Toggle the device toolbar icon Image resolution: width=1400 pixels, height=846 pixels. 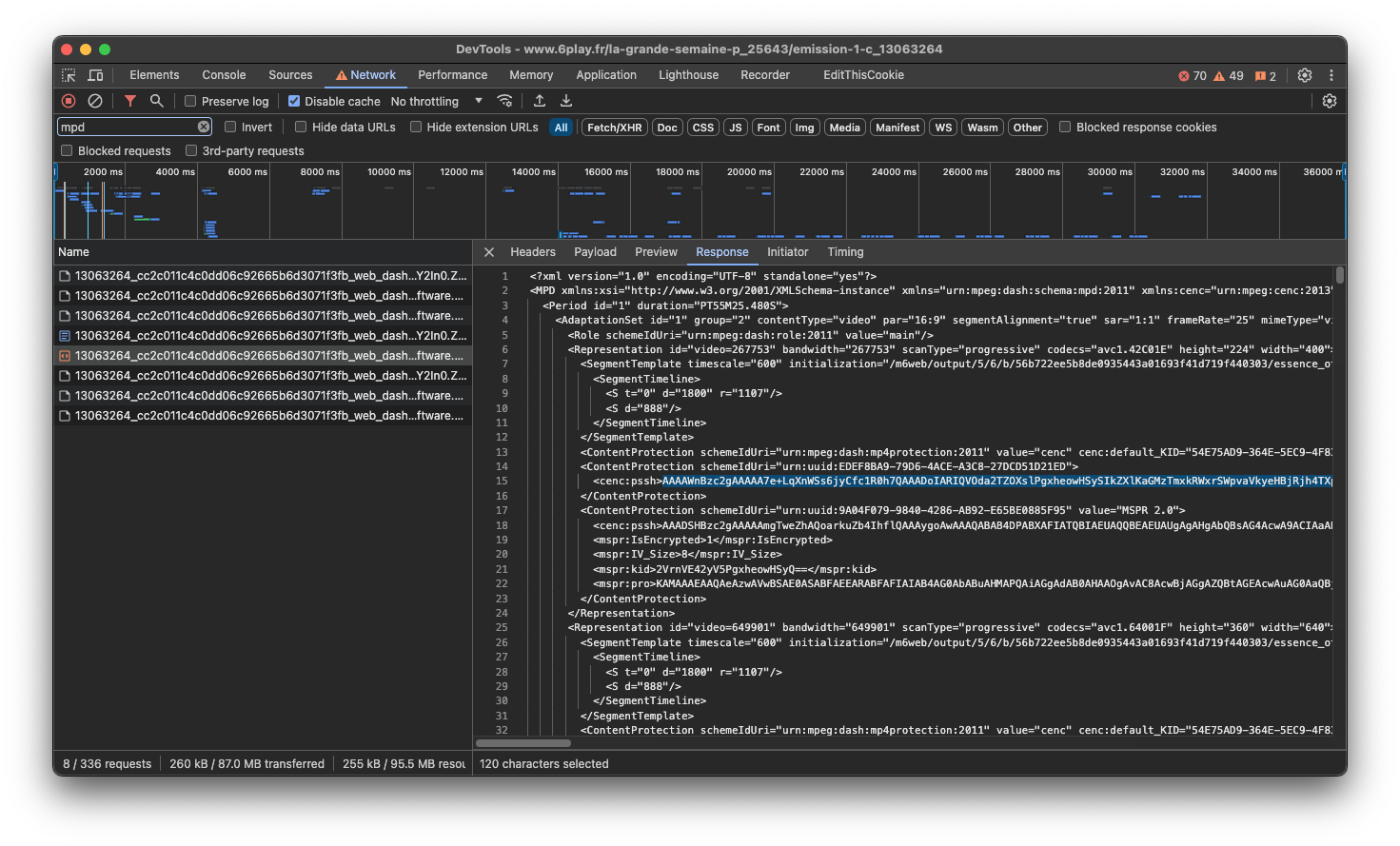coord(95,75)
